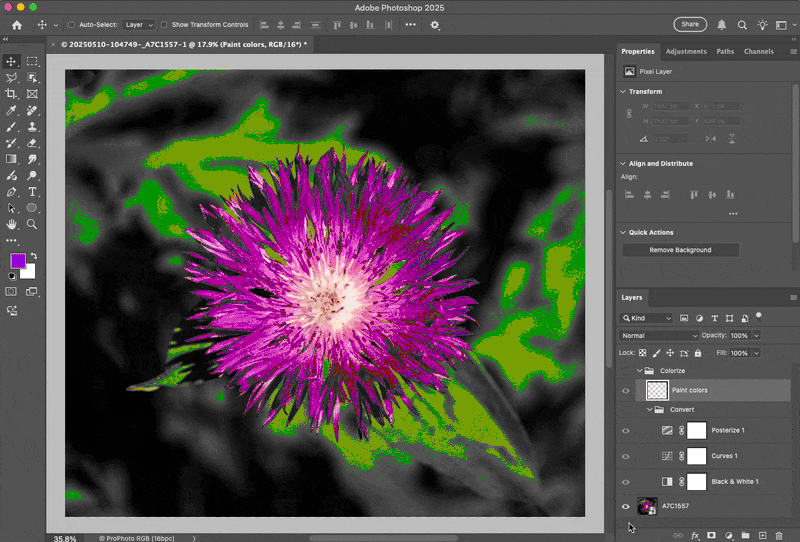Collapse the Transform section in Properties

click(x=624, y=91)
